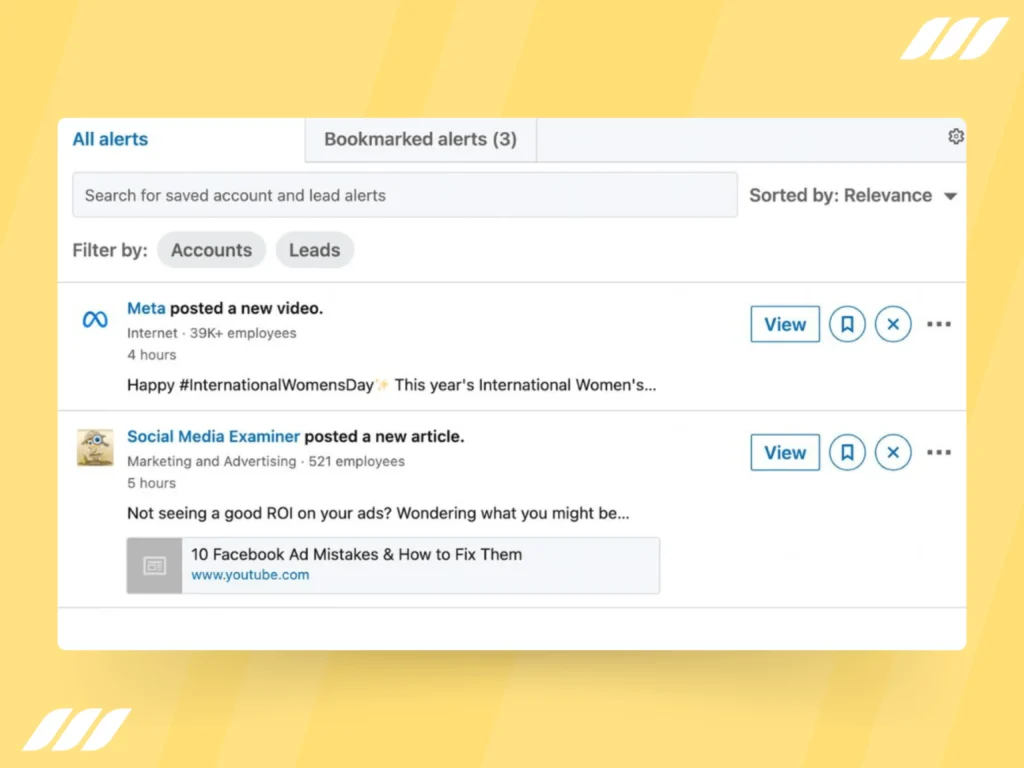The height and width of the screenshot is (768, 1024).
Task: Expand the sort options chevron
Action: click(950, 195)
